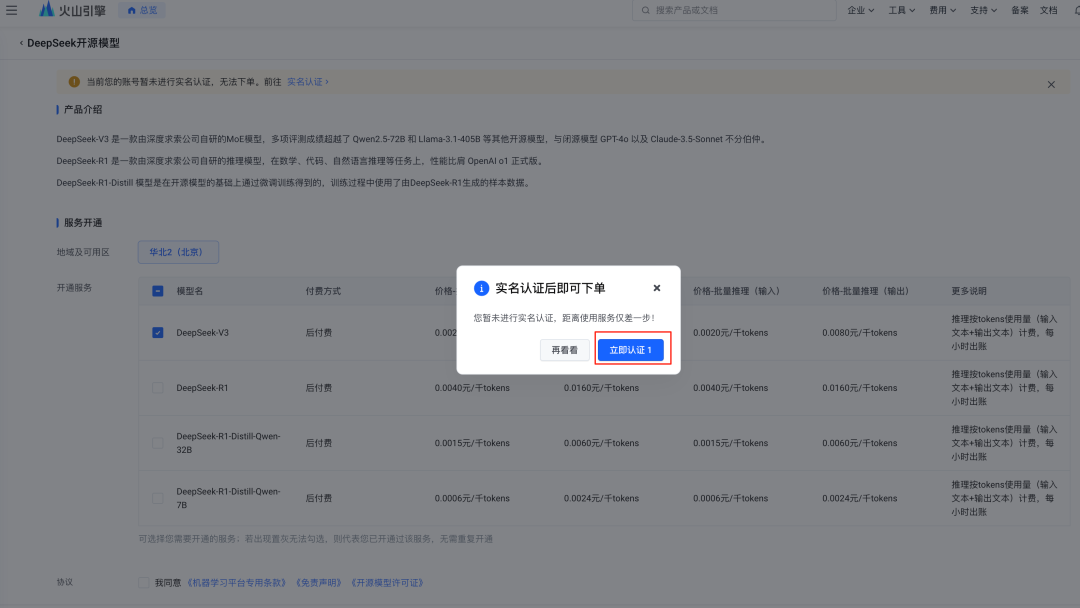Image resolution: width=1080 pixels, height=608 pixels.
Task: Click the 更多说明 column header
Action: pyautogui.click(x=968, y=291)
